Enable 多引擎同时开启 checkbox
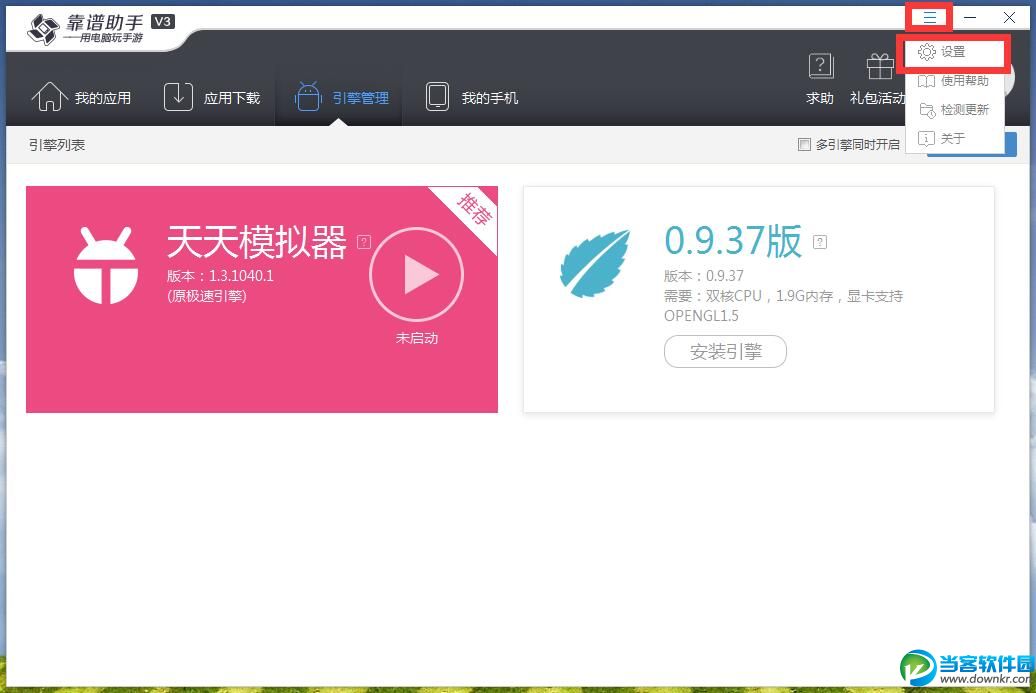 [x=804, y=145]
